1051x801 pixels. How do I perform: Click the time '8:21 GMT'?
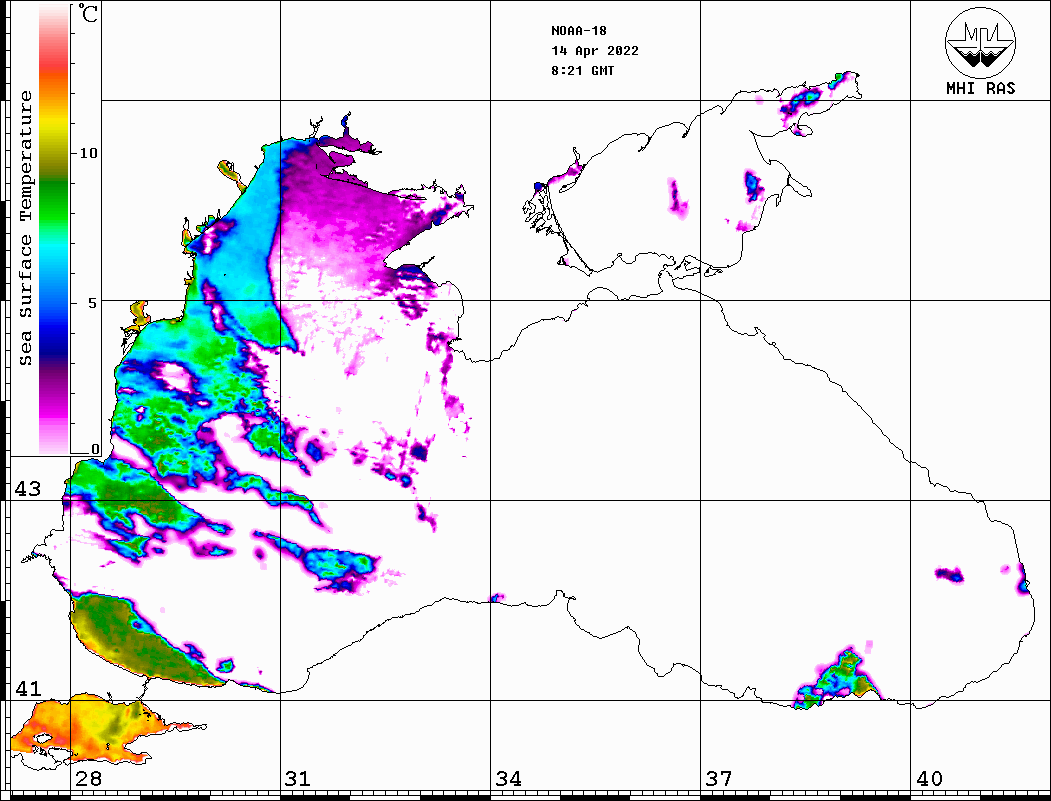coord(583,71)
